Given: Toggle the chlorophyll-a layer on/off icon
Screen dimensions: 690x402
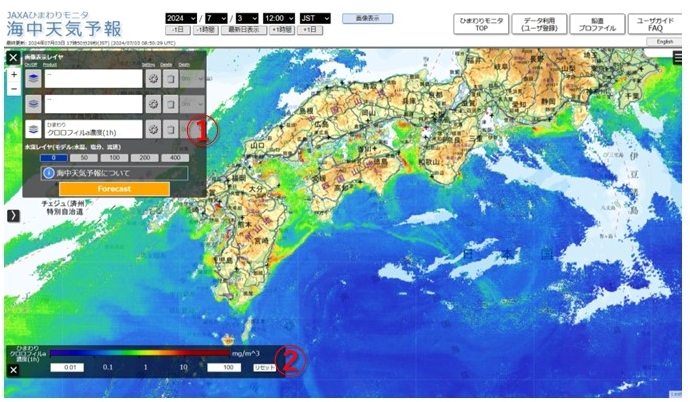Looking at the screenshot, I should pos(33,129).
